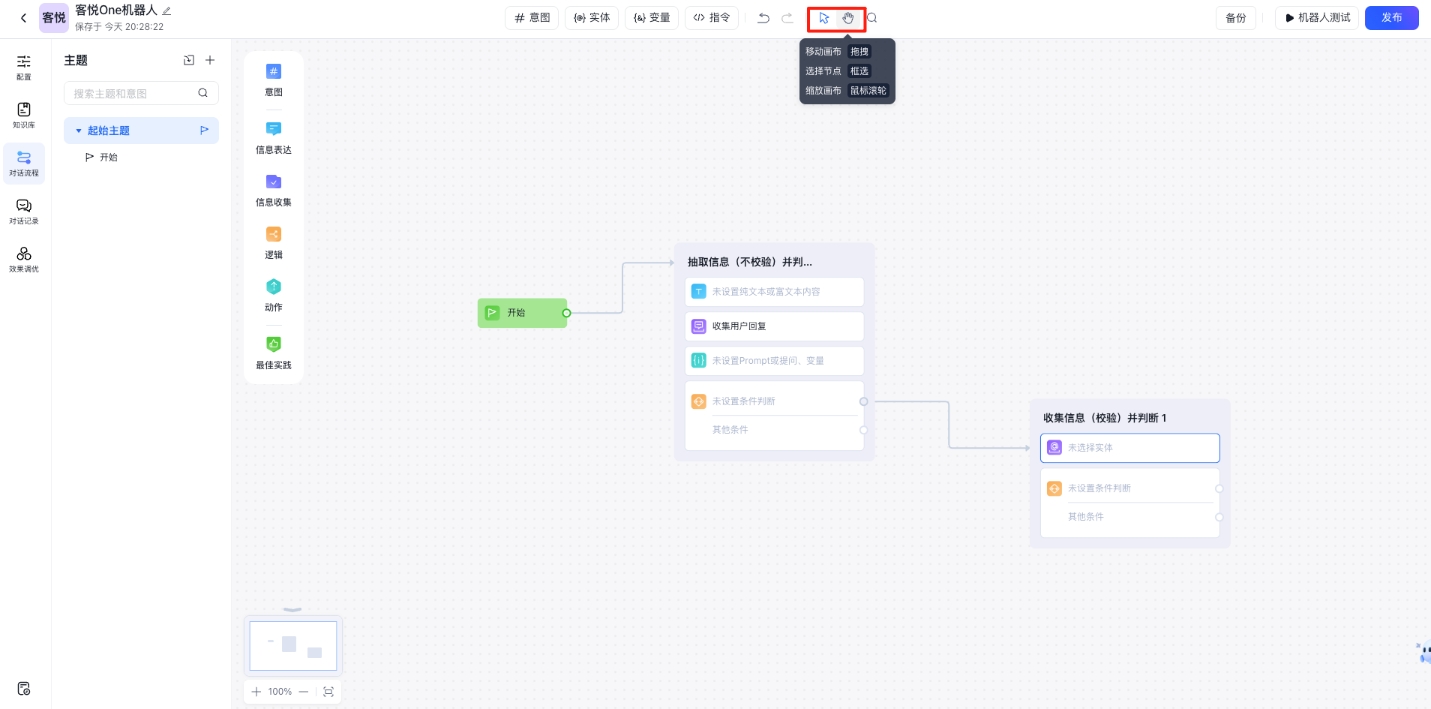Click the 发布 button
The height and width of the screenshot is (709, 1431).
pyautogui.click(x=1391, y=18)
